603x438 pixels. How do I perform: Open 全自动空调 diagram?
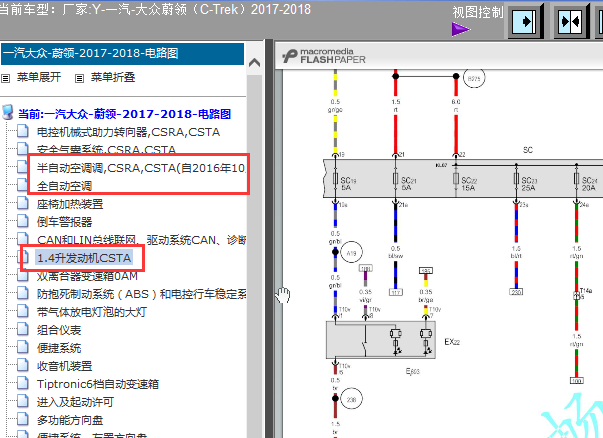pyautogui.click(x=64, y=186)
